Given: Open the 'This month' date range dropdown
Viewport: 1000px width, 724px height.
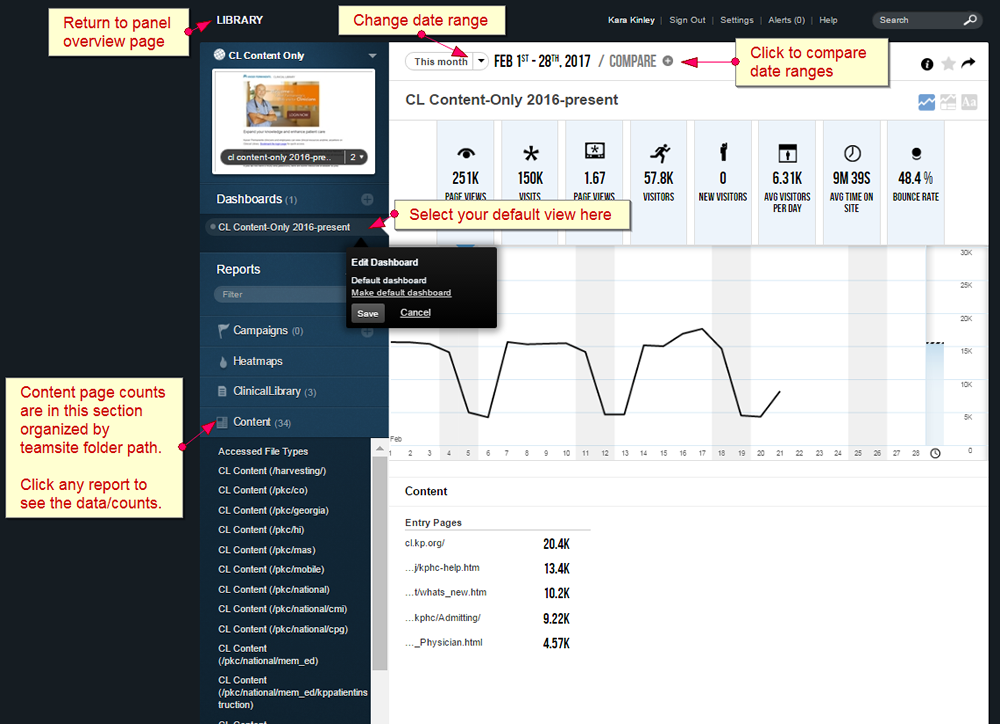Looking at the screenshot, I should click(x=481, y=62).
